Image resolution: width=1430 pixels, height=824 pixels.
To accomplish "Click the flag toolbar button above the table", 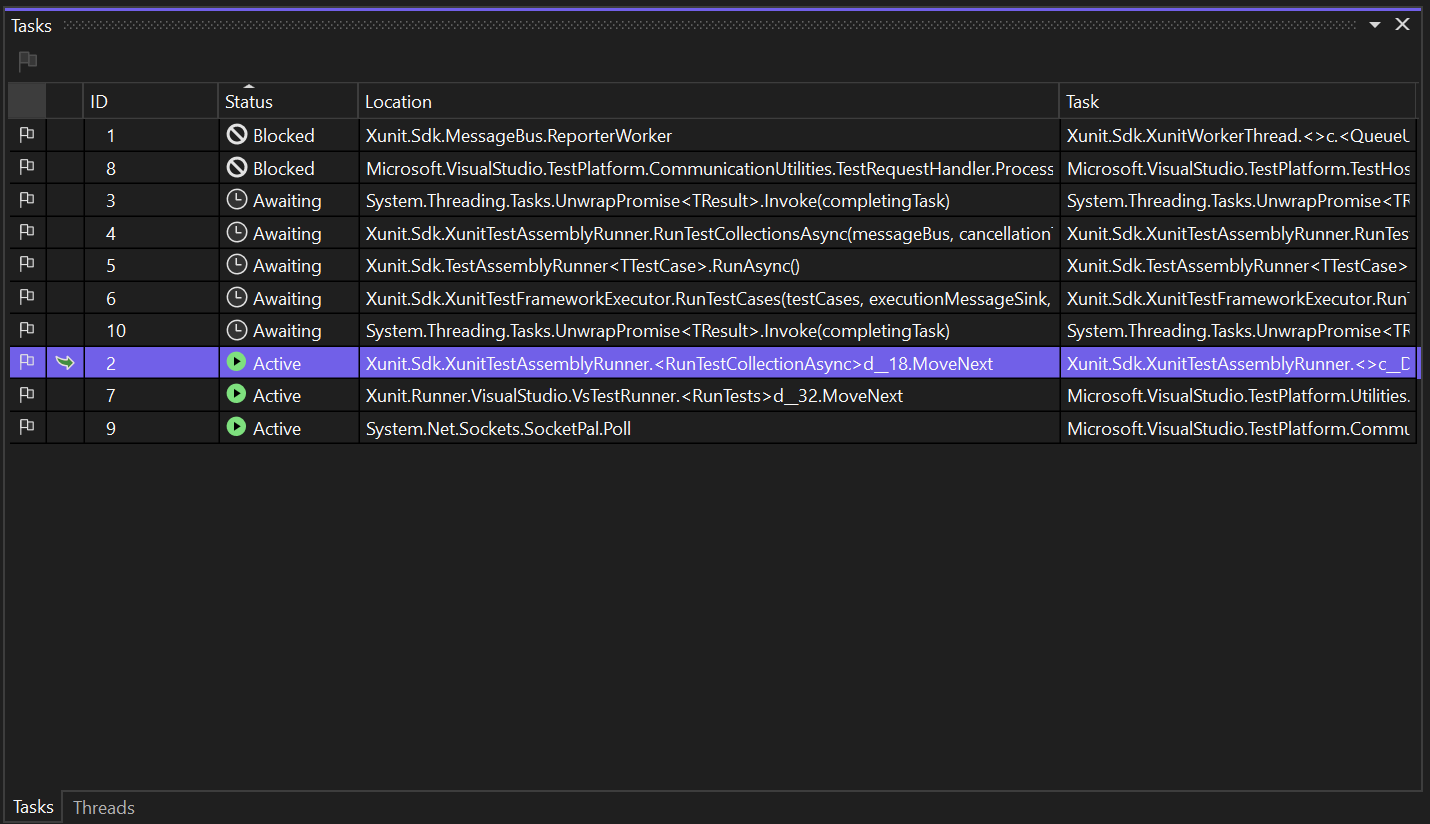I will tap(28, 62).
